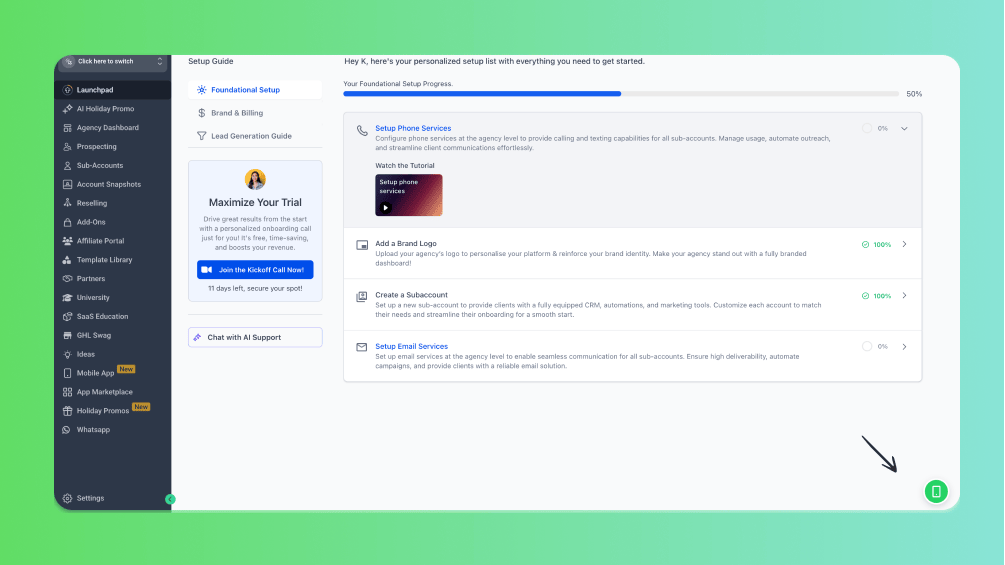Screen dimensions: 1005x565
Task: Click the Whatsapp icon in sidebar
Action: coord(68,430)
